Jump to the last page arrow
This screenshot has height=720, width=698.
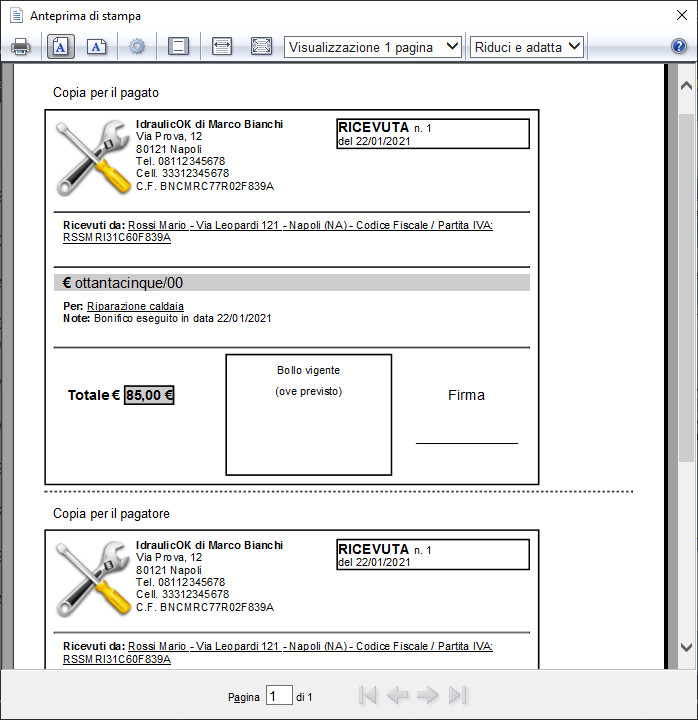[458, 696]
